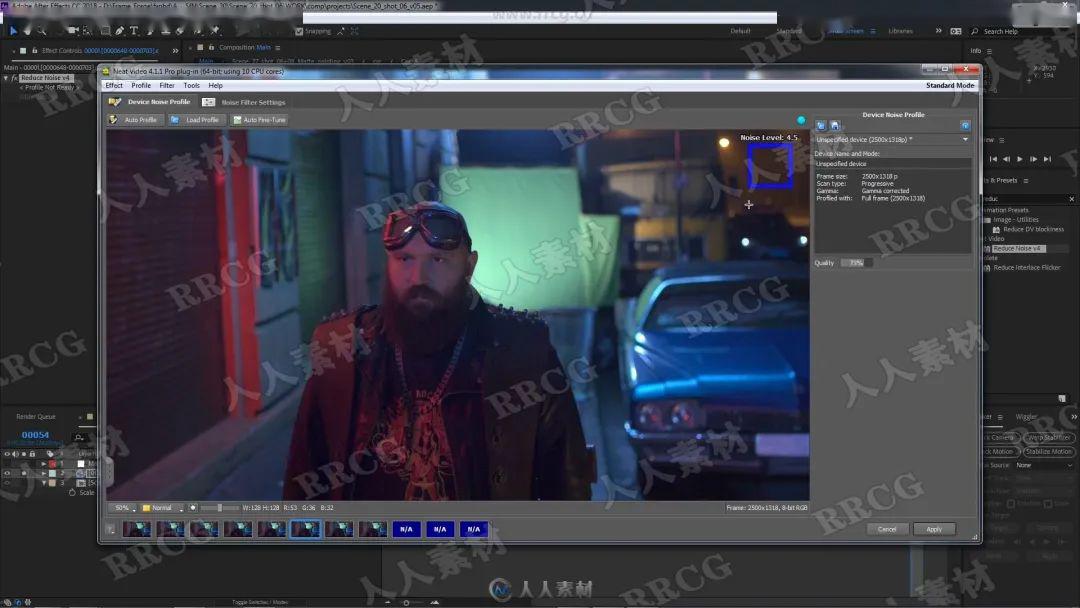The width and height of the screenshot is (1080, 608).
Task: Click the Apply button
Action: pyautogui.click(x=934, y=529)
